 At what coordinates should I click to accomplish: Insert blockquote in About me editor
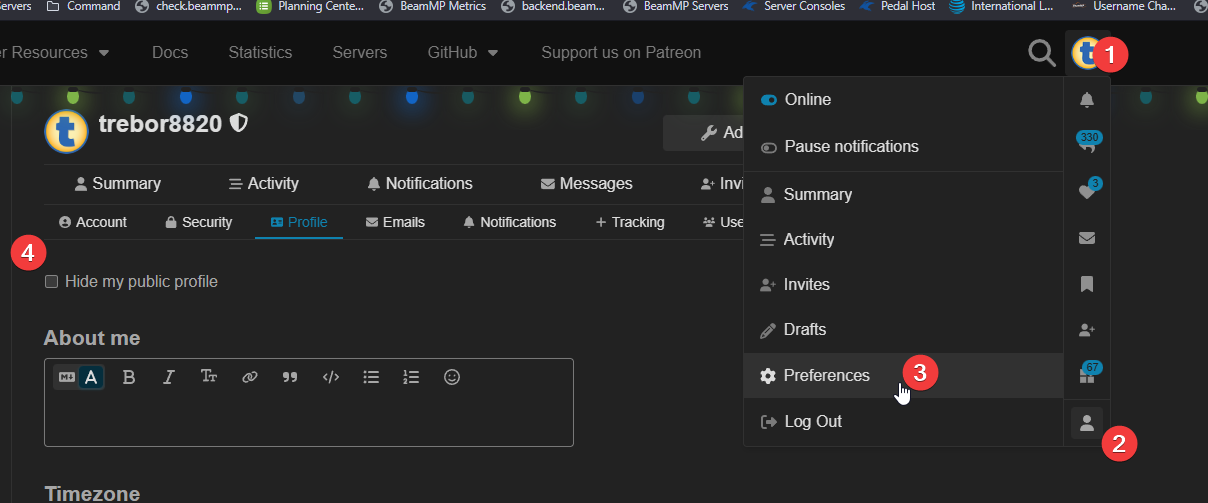pyautogui.click(x=290, y=377)
